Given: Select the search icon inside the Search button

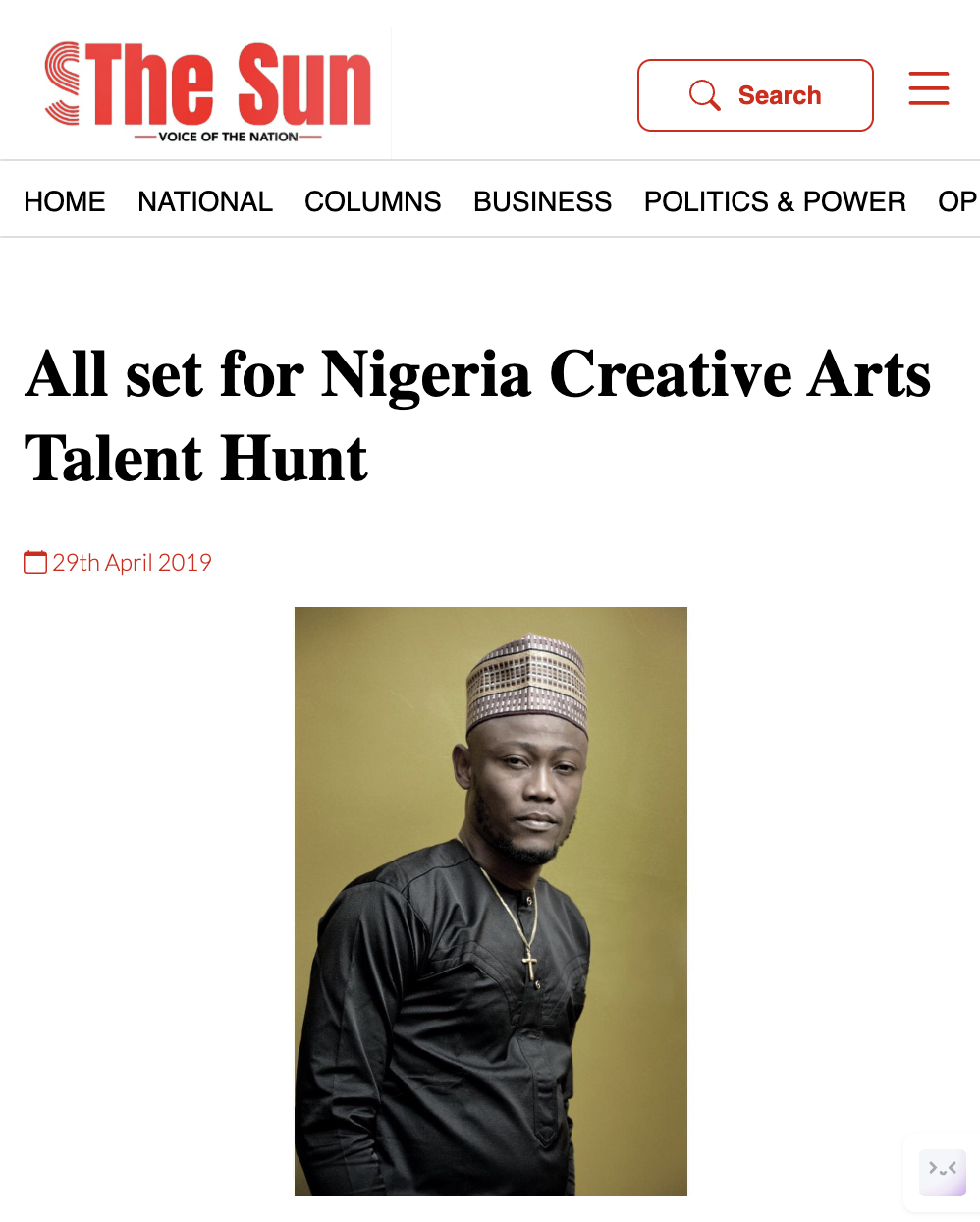Looking at the screenshot, I should (704, 95).
